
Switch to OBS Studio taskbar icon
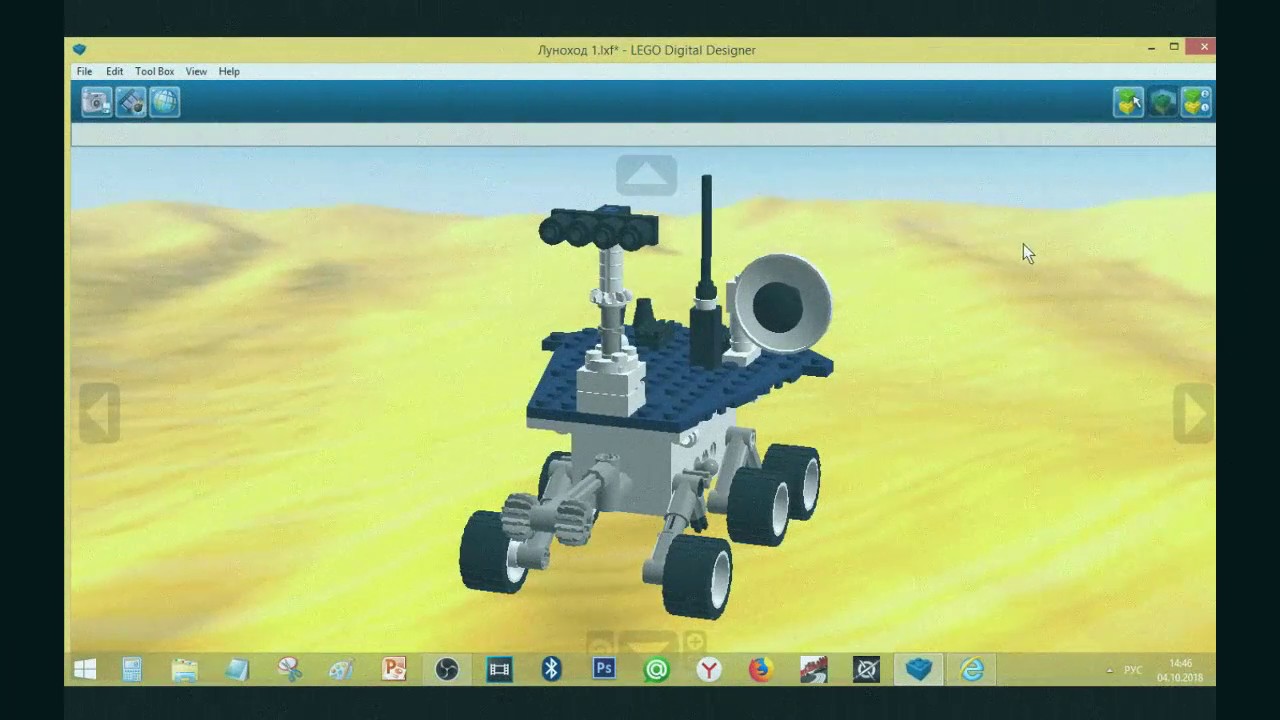click(447, 669)
